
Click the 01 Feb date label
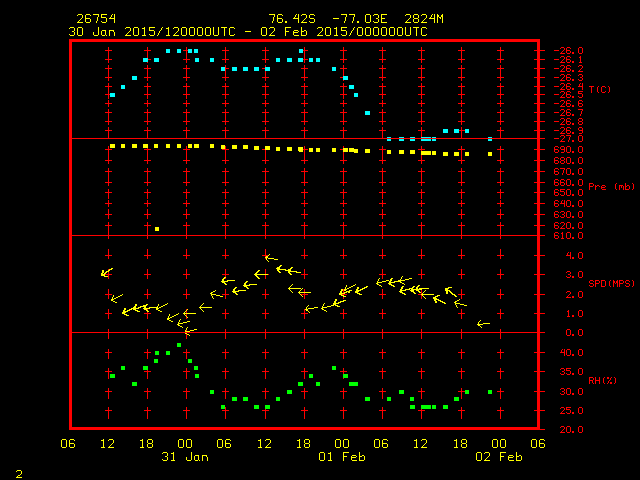[341, 457]
